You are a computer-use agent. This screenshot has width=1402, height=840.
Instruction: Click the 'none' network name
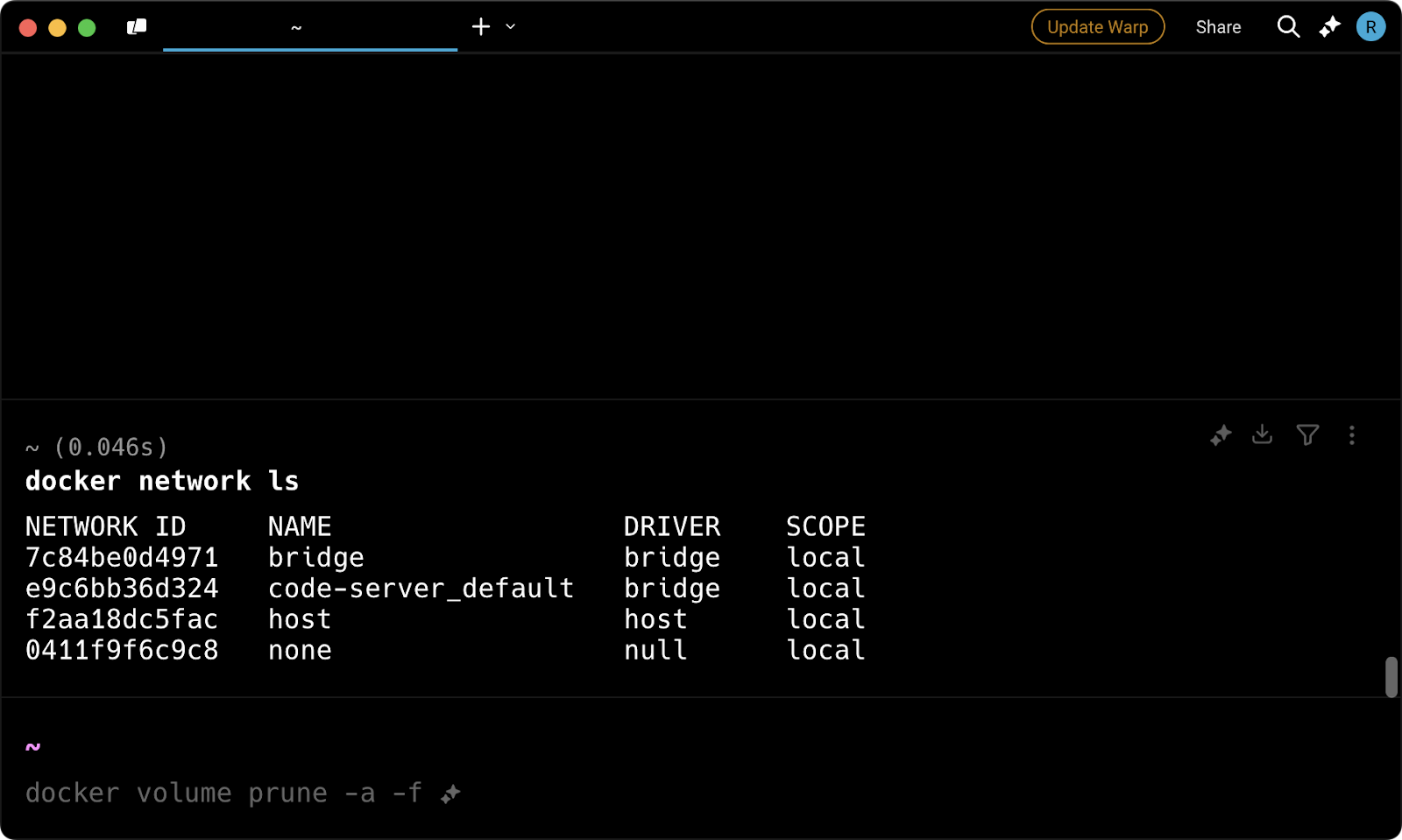pyautogui.click(x=300, y=651)
